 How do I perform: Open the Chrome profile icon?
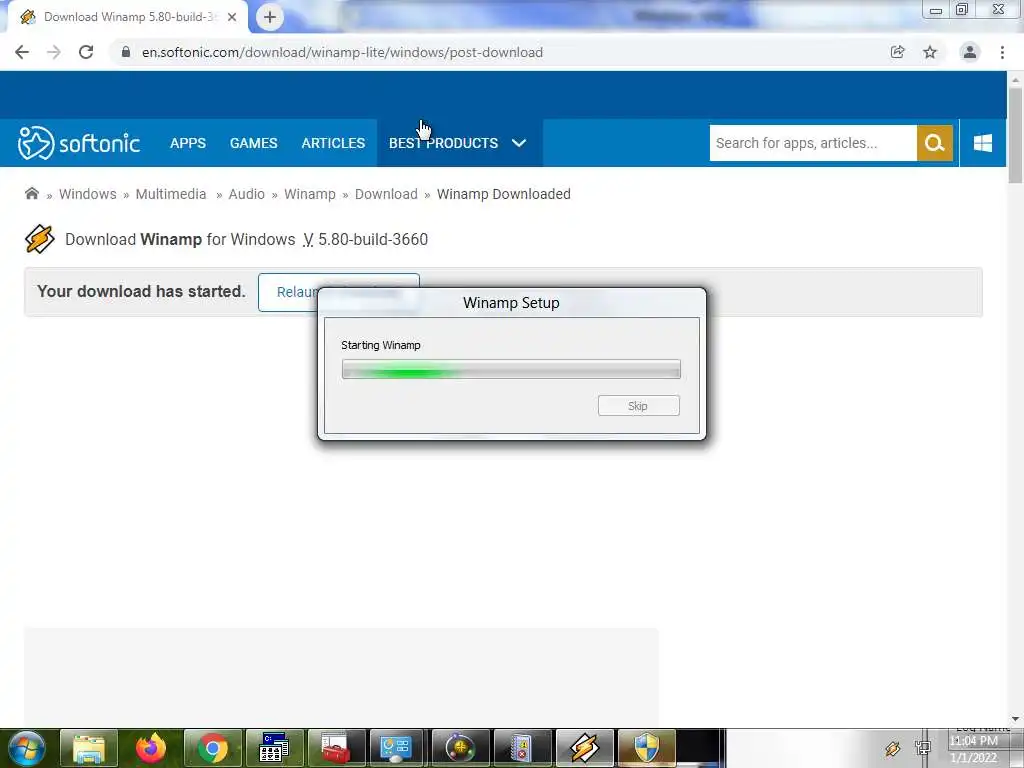click(970, 52)
